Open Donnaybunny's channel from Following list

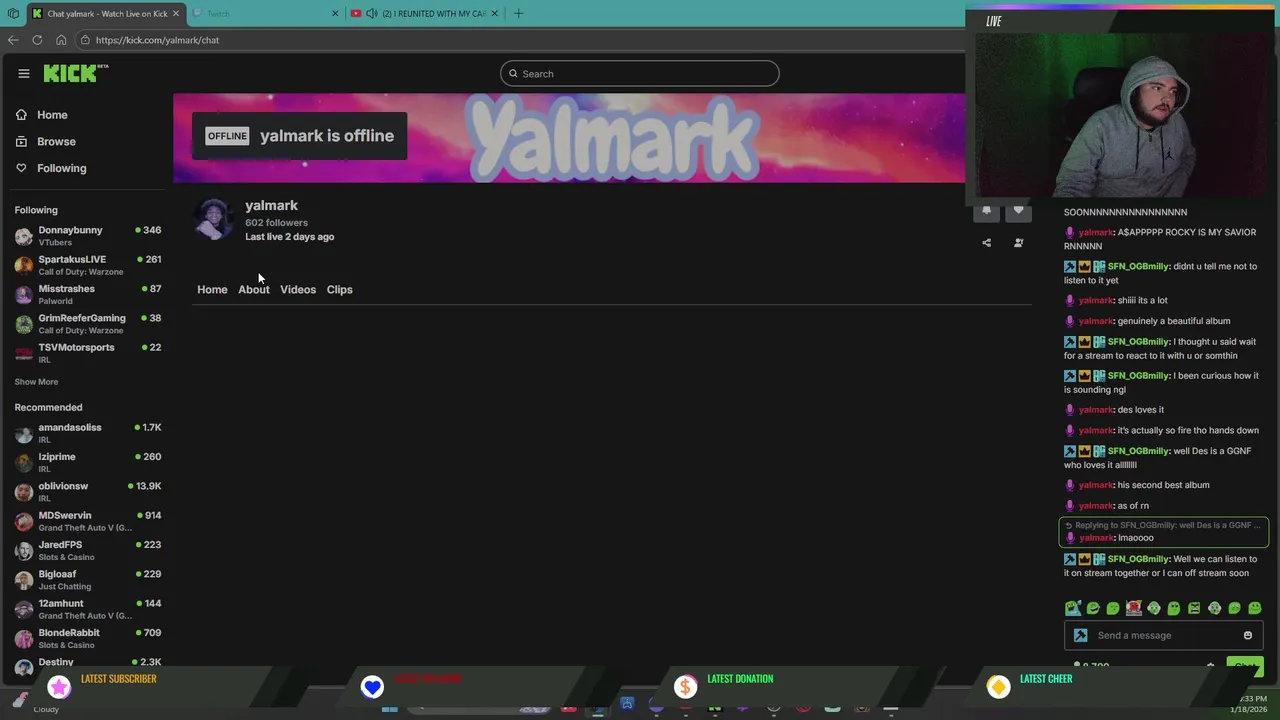click(x=88, y=236)
